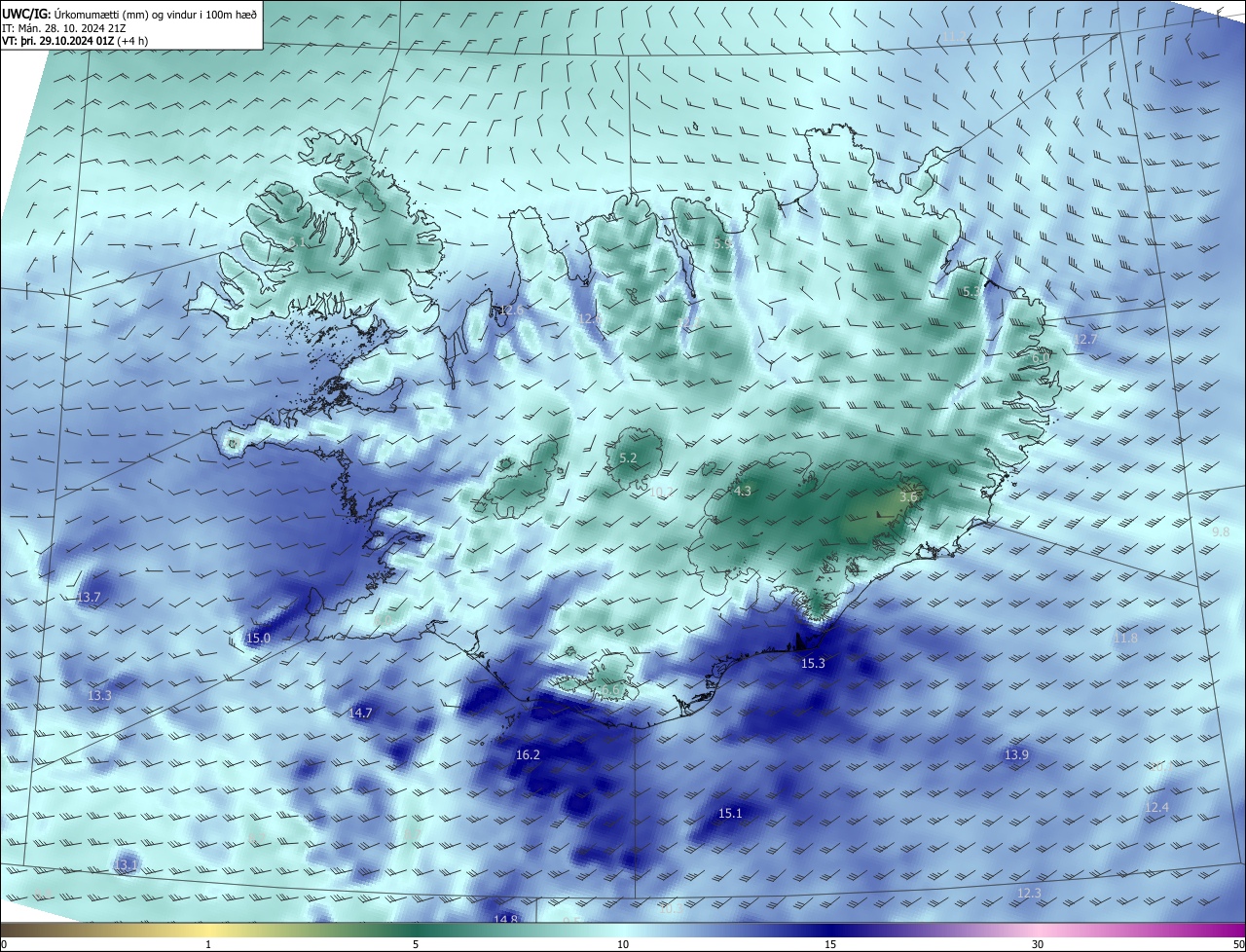
Task: Click the 0 tick on the color scale
Action: [x=3, y=944]
